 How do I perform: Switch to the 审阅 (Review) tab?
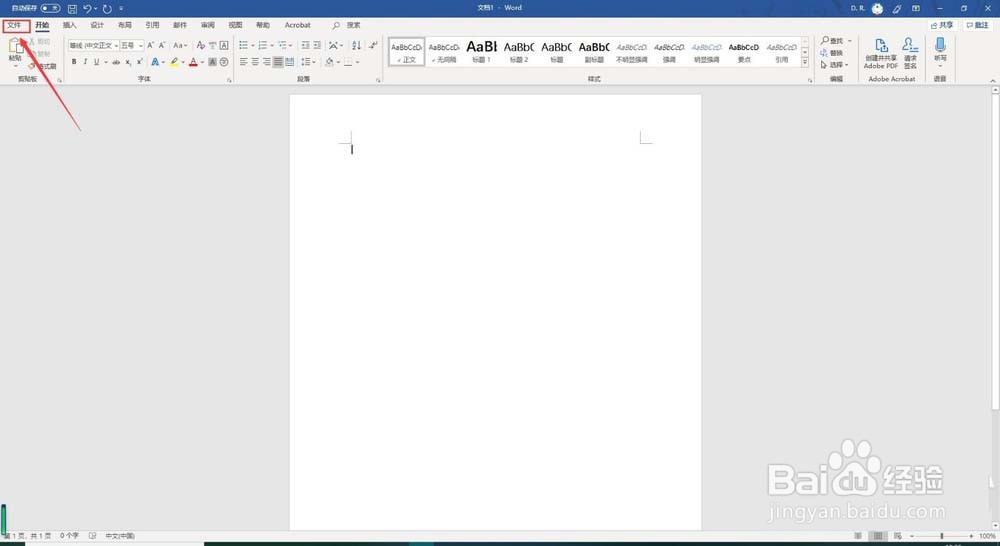[x=207, y=25]
